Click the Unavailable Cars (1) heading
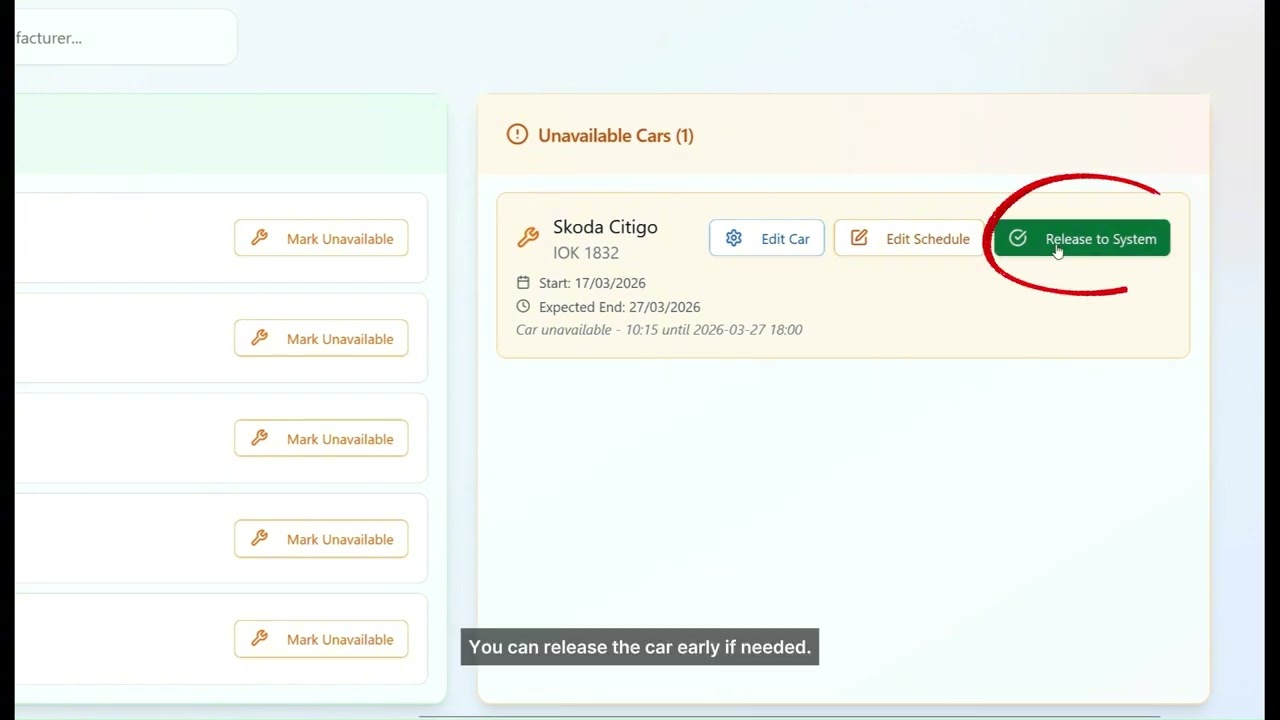 point(616,135)
